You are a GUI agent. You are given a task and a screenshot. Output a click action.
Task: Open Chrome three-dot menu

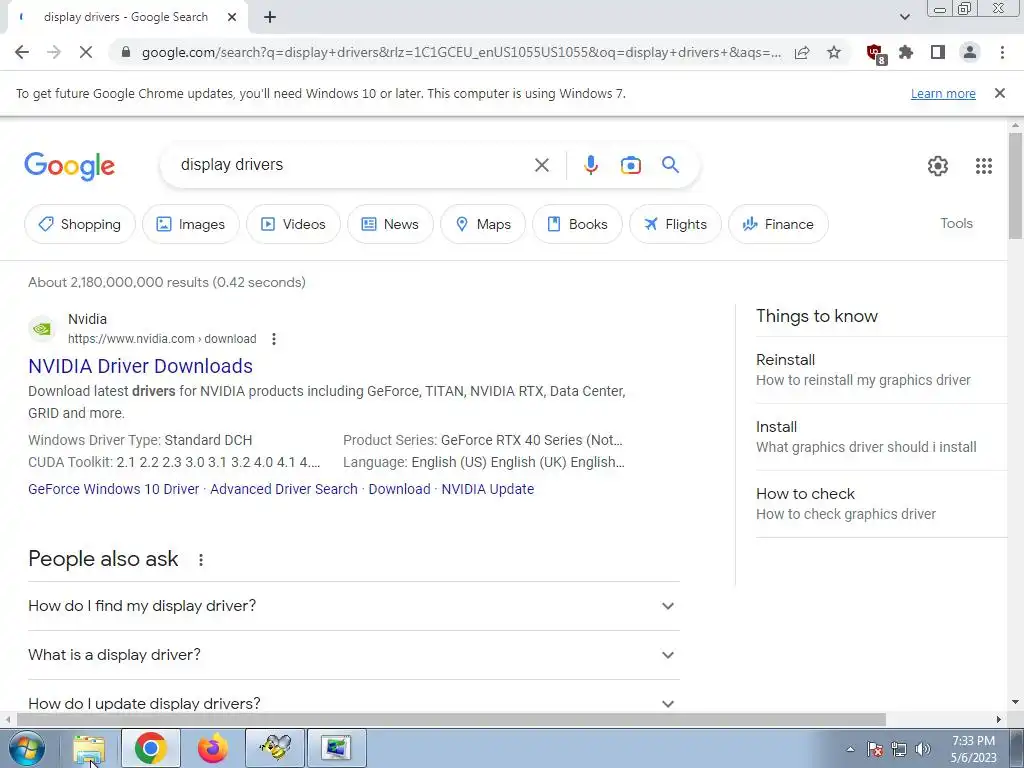(x=1002, y=52)
